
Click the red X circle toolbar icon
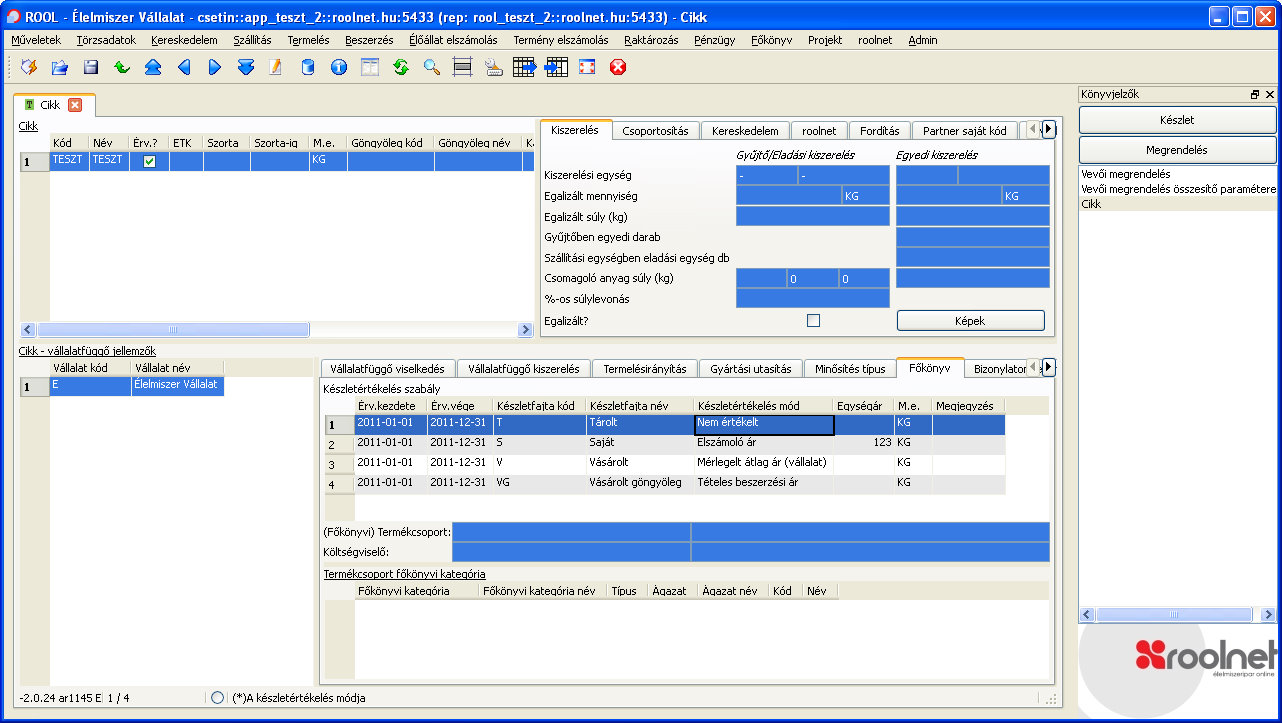[618, 68]
